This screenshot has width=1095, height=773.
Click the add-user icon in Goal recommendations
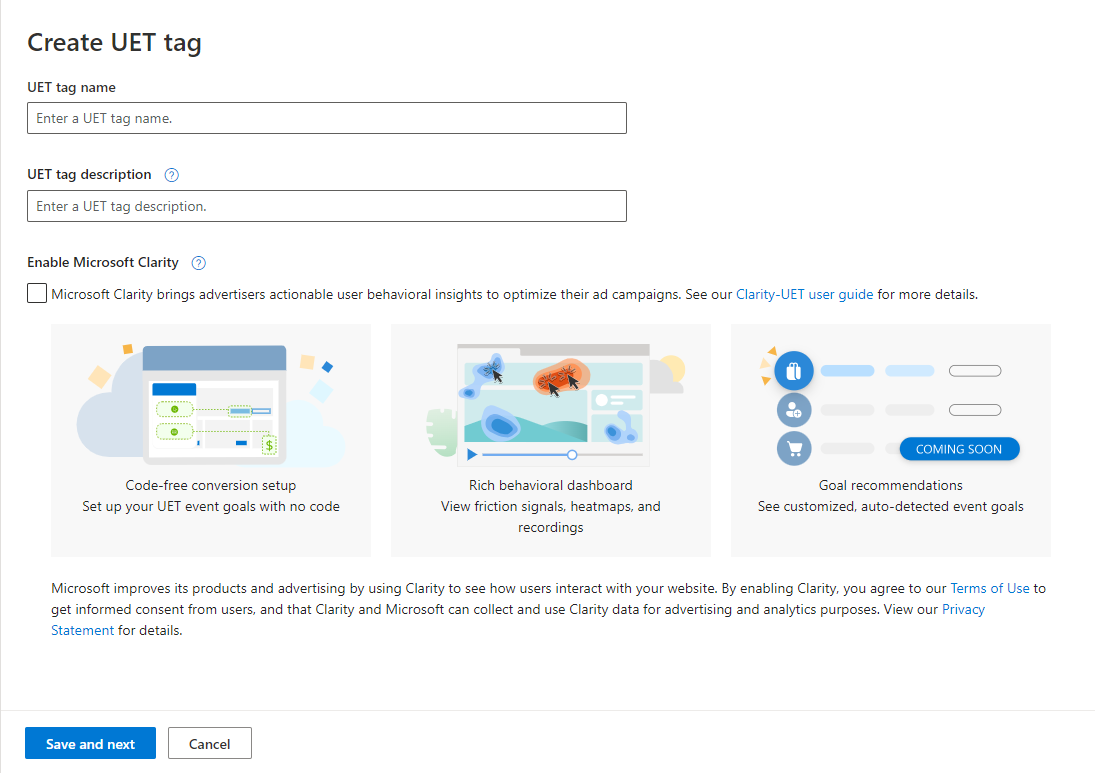tap(794, 410)
